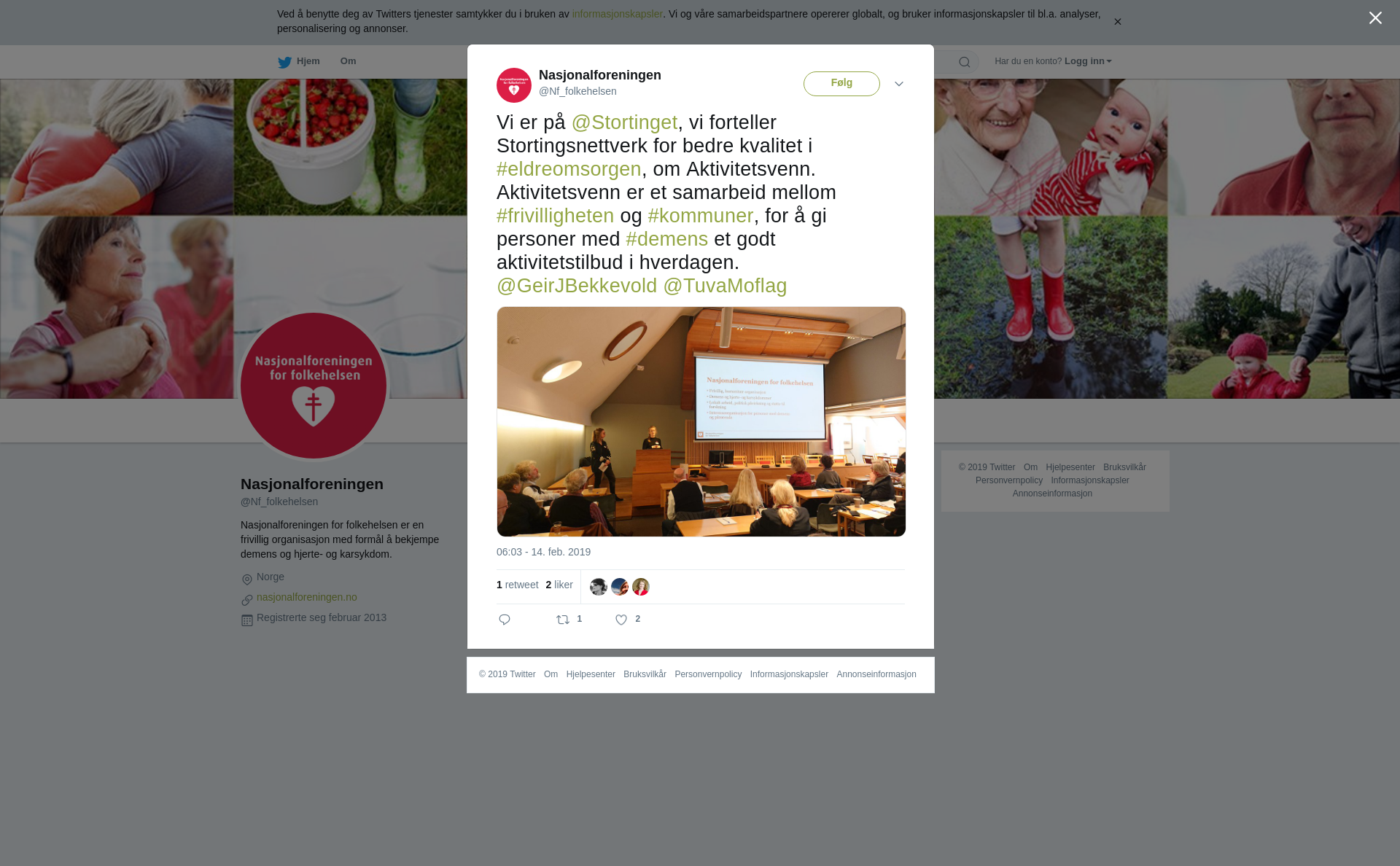Screen dimensions: 1400x866
Task: Click the search magnifier icon
Action: pos(965,62)
